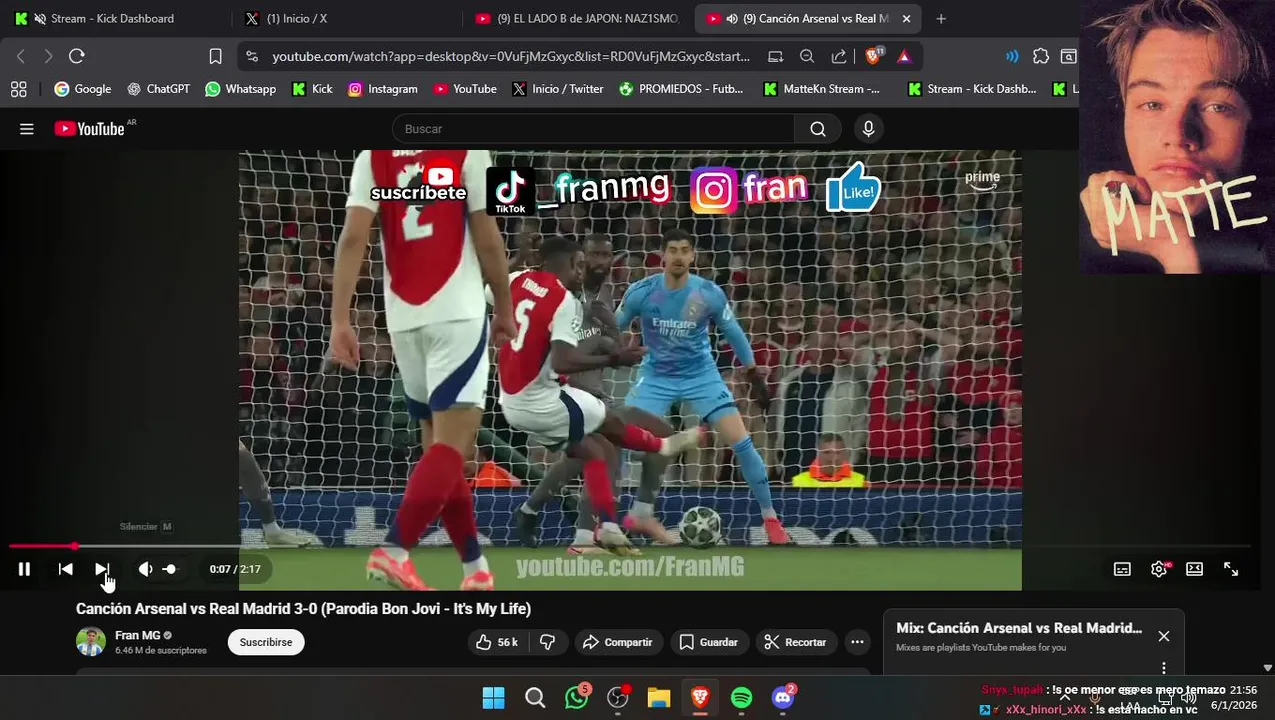1275x720 pixels.
Task: Open Brave Rewards triangle icon
Action: tap(904, 56)
